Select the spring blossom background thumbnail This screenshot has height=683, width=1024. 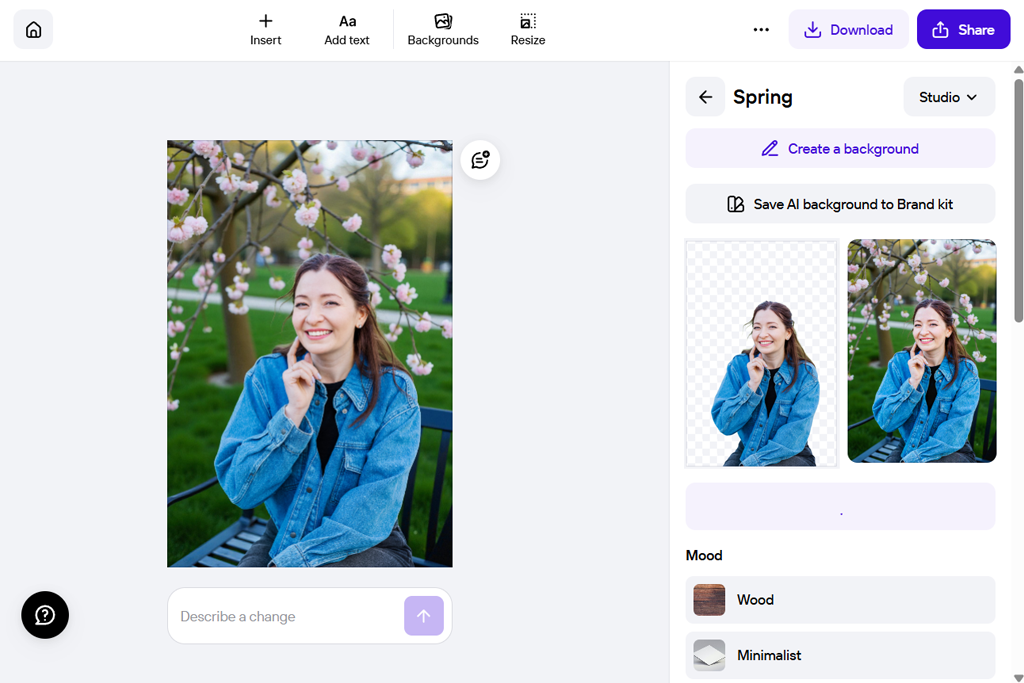(921, 351)
